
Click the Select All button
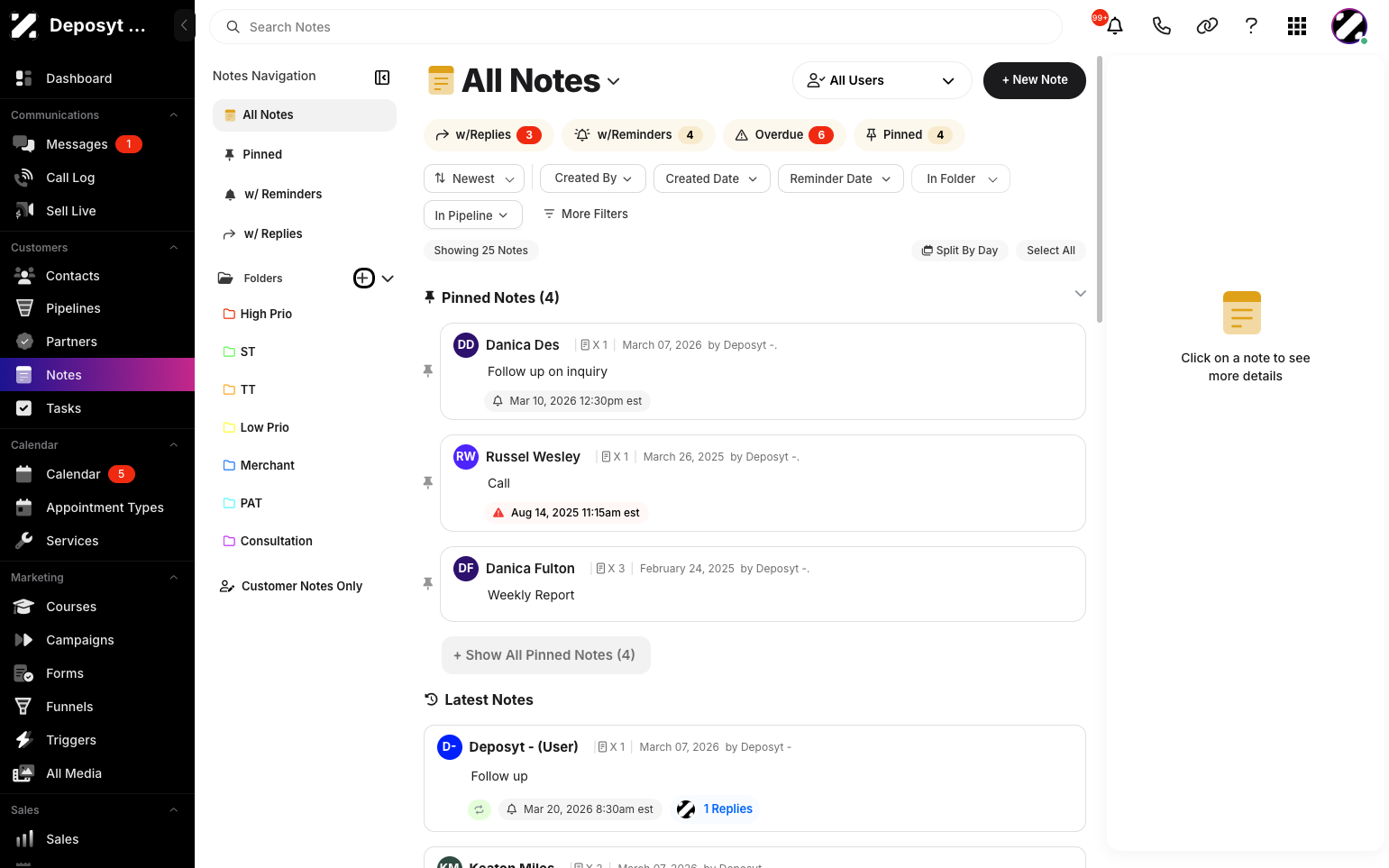(1051, 251)
